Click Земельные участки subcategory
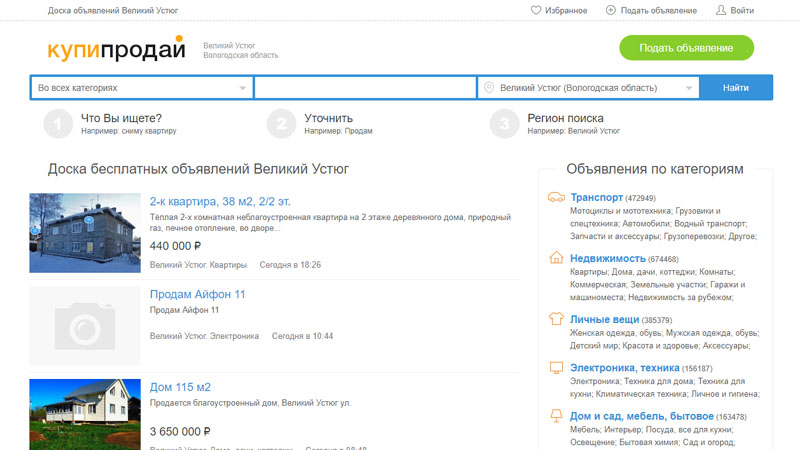 pos(668,285)
